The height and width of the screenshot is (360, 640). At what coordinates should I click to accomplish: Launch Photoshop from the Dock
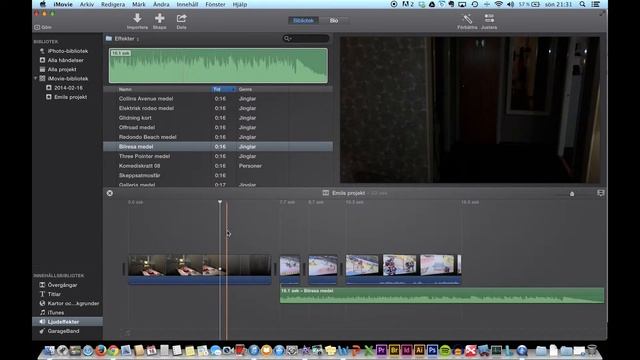click(432, 350)
